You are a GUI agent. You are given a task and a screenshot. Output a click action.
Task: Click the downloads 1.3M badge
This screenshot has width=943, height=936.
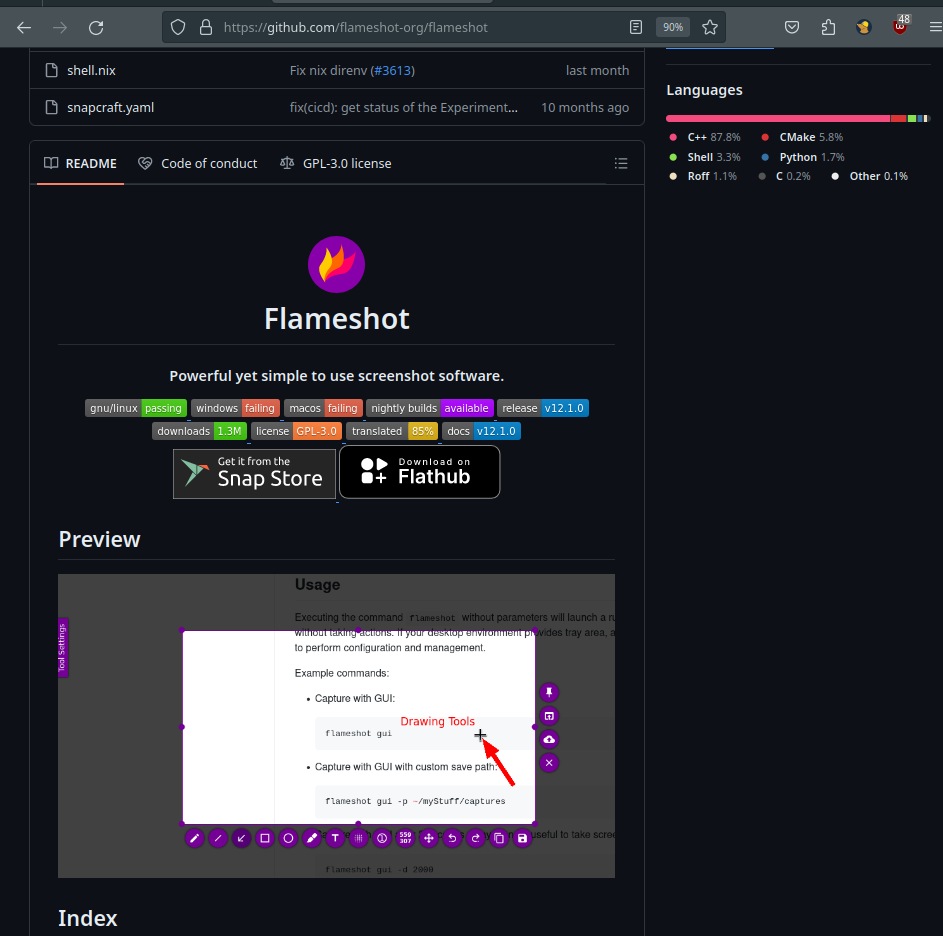tap(200, 431)
